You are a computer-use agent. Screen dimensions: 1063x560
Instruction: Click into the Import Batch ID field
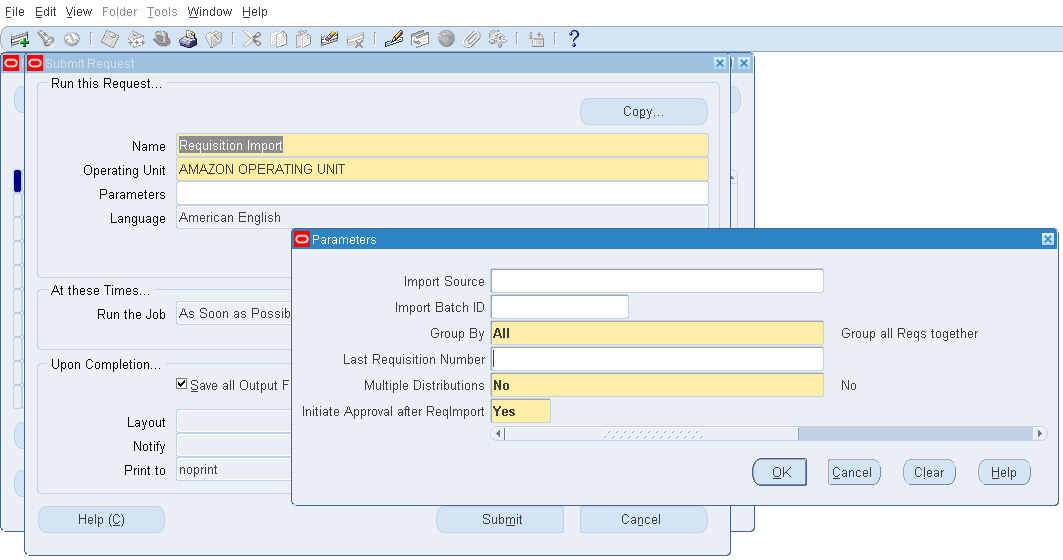click(559, 306)
